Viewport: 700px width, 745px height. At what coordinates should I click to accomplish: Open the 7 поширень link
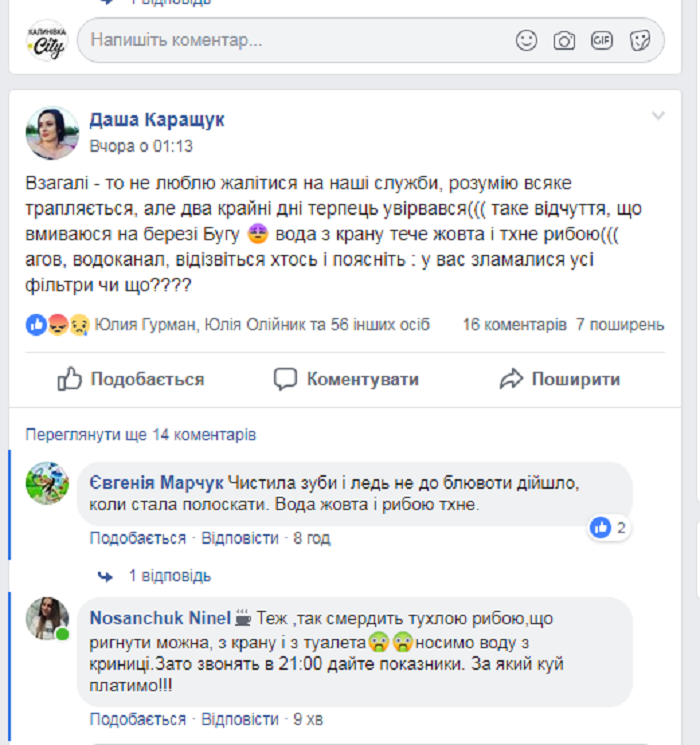pos(620,325)
